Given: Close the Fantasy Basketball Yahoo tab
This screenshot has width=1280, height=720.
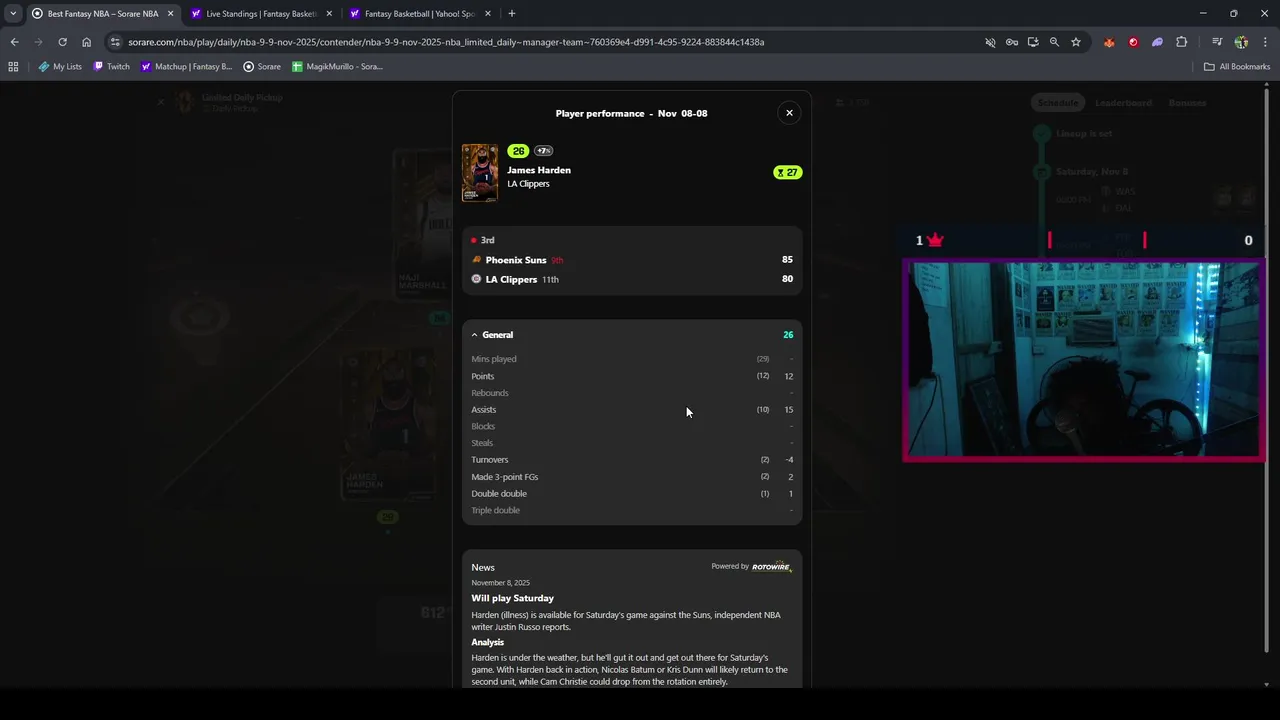Looking at the screenshot, I should coord(486,14).
